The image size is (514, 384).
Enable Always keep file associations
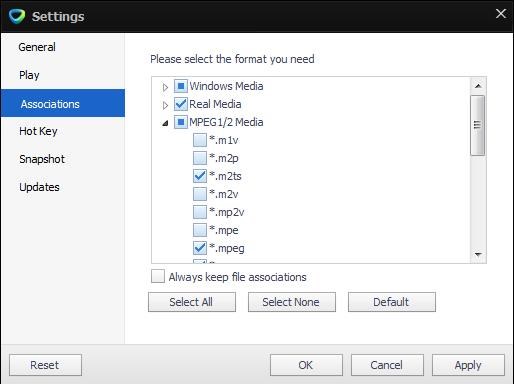(158, 276)
